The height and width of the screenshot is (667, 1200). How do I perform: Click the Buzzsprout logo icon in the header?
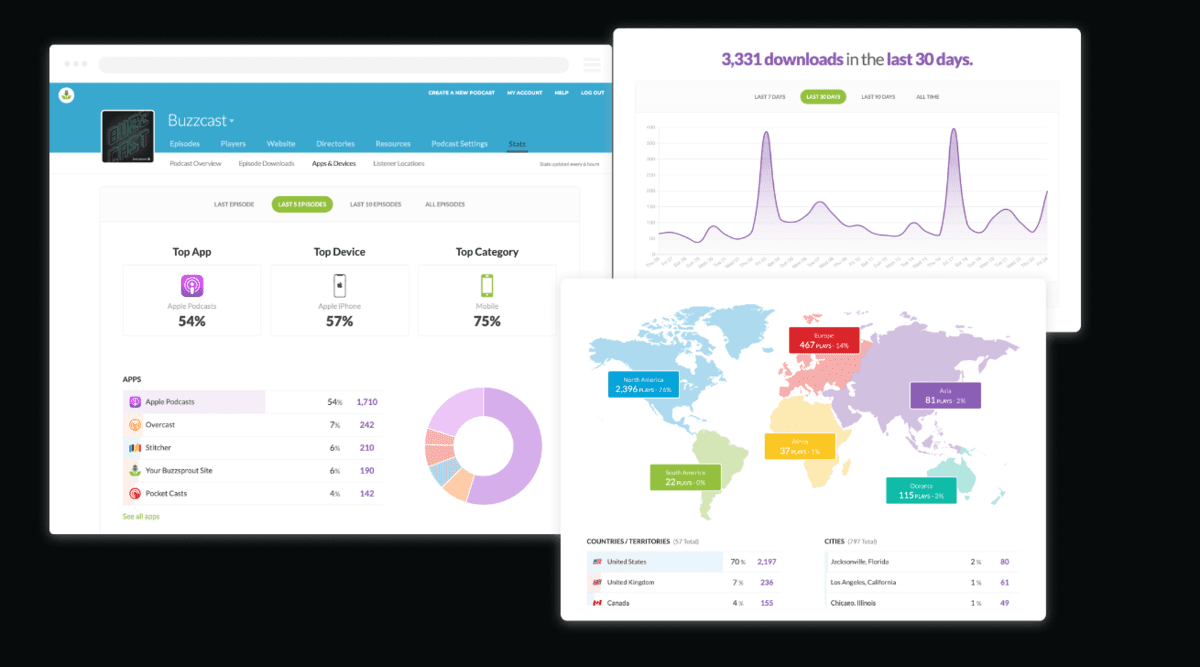[x=67, y=96]
